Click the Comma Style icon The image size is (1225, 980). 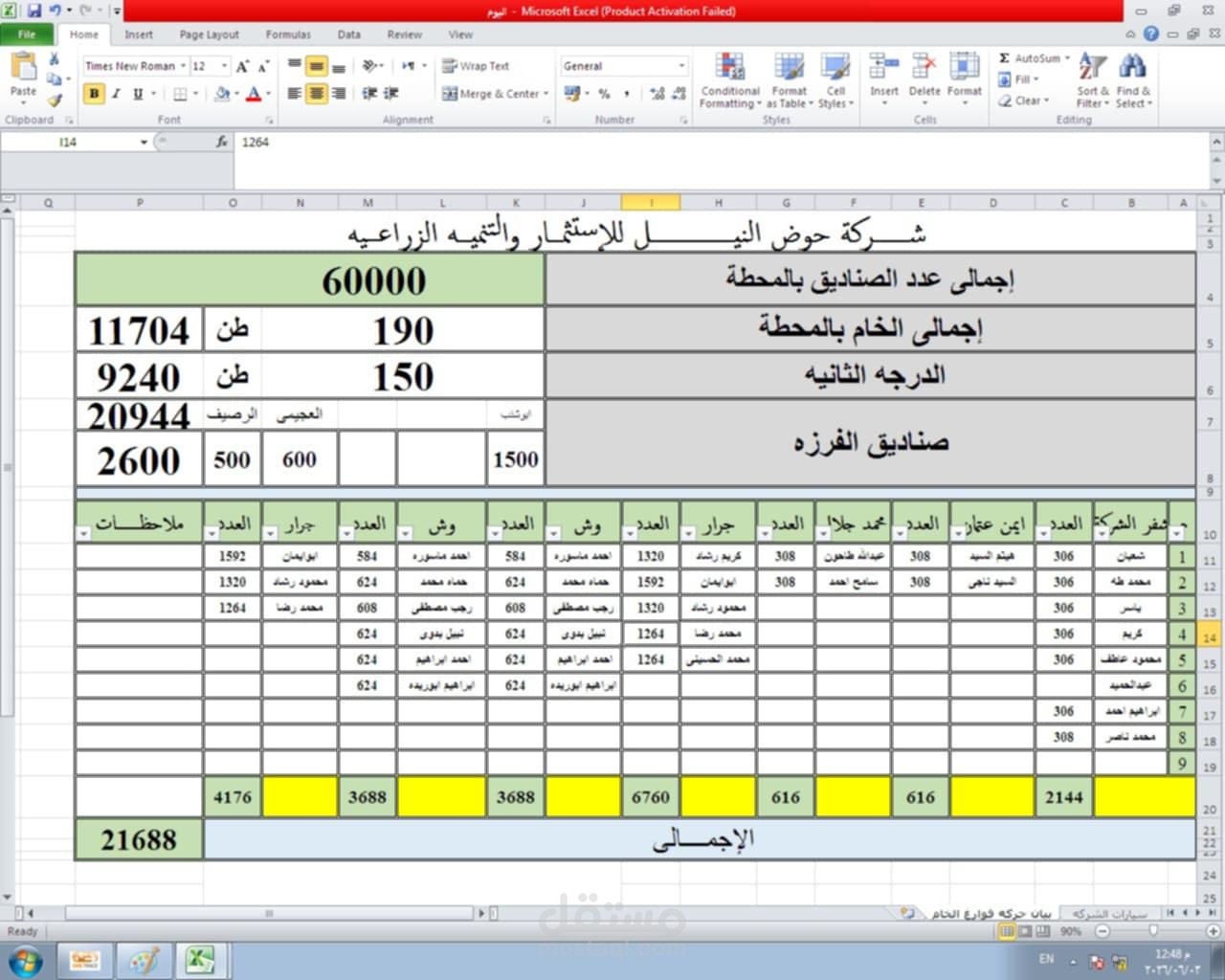point(626,94)
